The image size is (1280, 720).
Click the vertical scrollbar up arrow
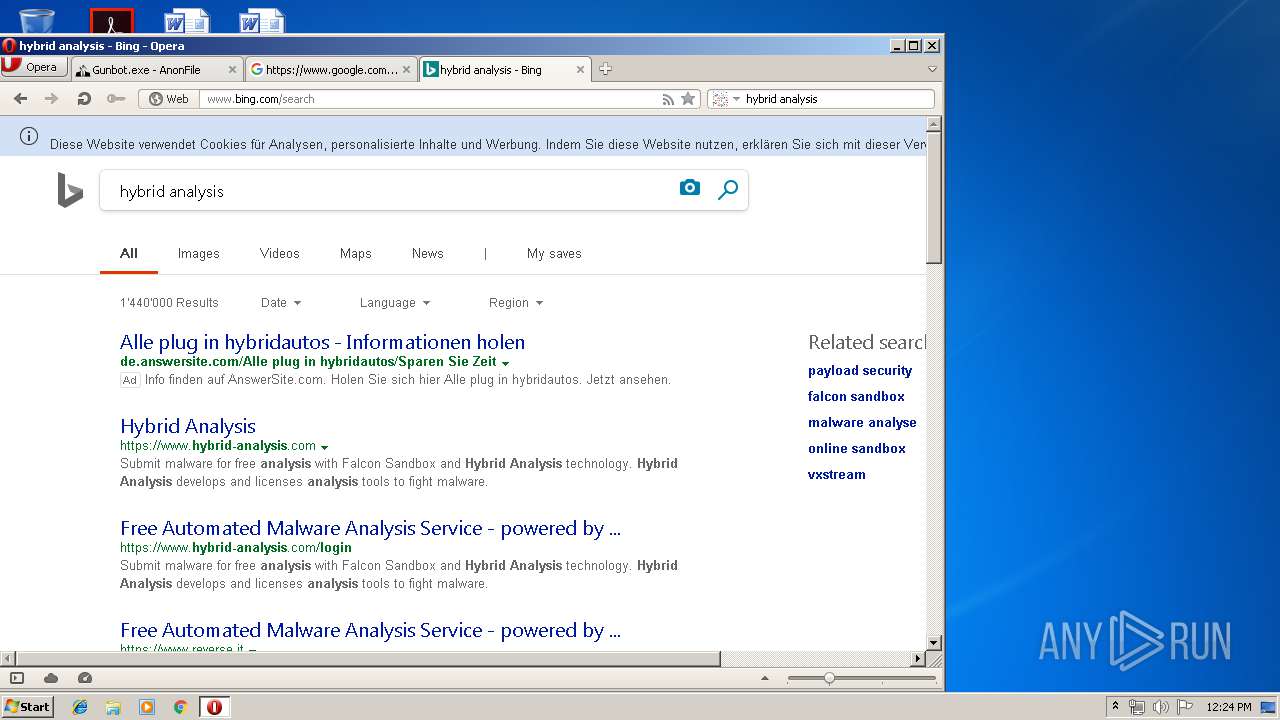pos(934,124)
